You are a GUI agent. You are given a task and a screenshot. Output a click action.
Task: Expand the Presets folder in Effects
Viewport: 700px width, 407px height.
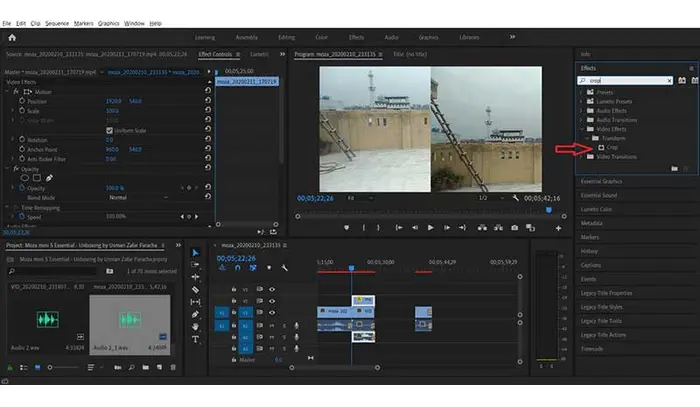pos(581,92)
